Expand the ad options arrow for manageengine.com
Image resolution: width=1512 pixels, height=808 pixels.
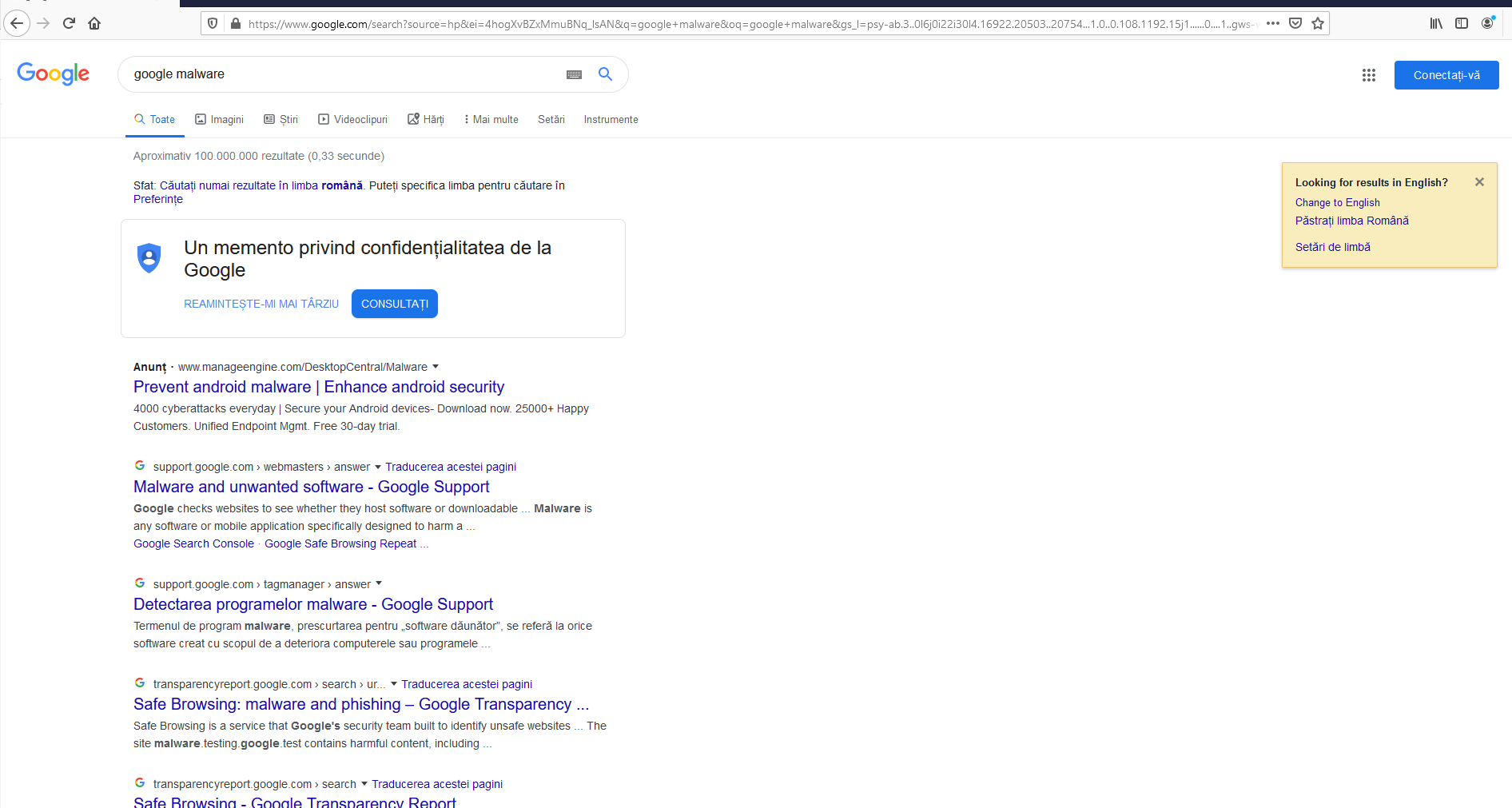coord(436,367)
